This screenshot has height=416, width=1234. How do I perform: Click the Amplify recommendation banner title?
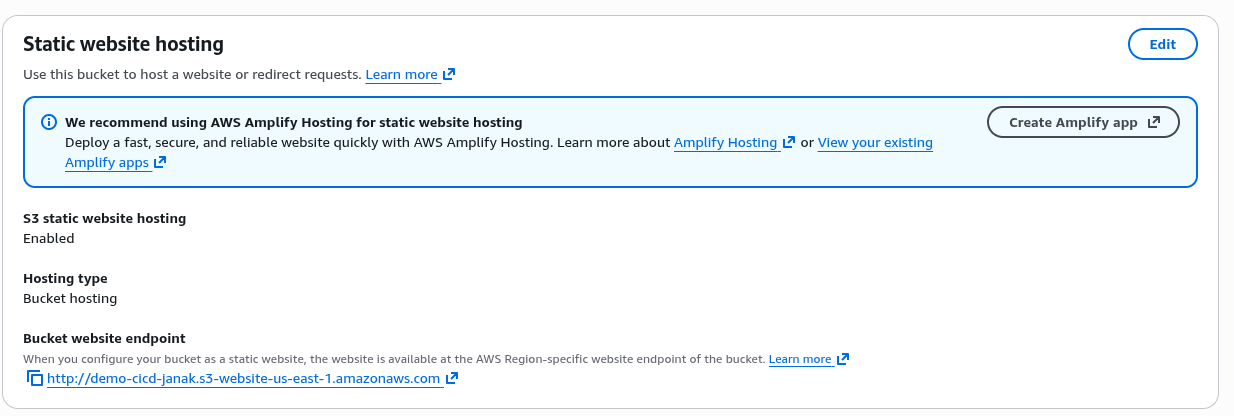[293, 122]
